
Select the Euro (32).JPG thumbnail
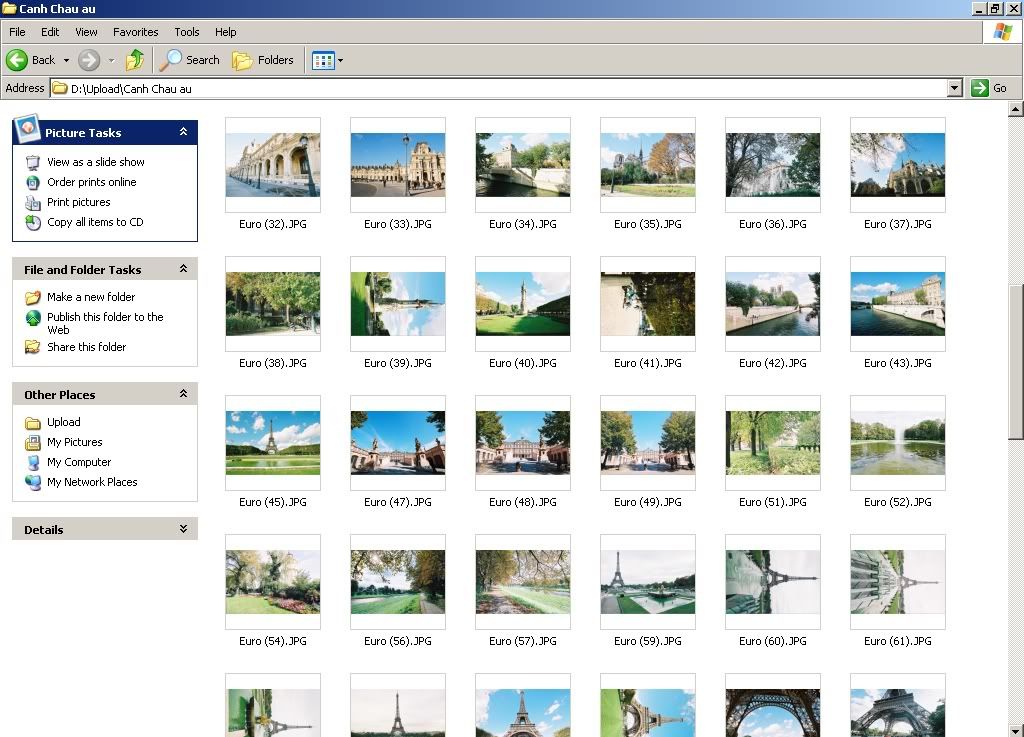272,165
